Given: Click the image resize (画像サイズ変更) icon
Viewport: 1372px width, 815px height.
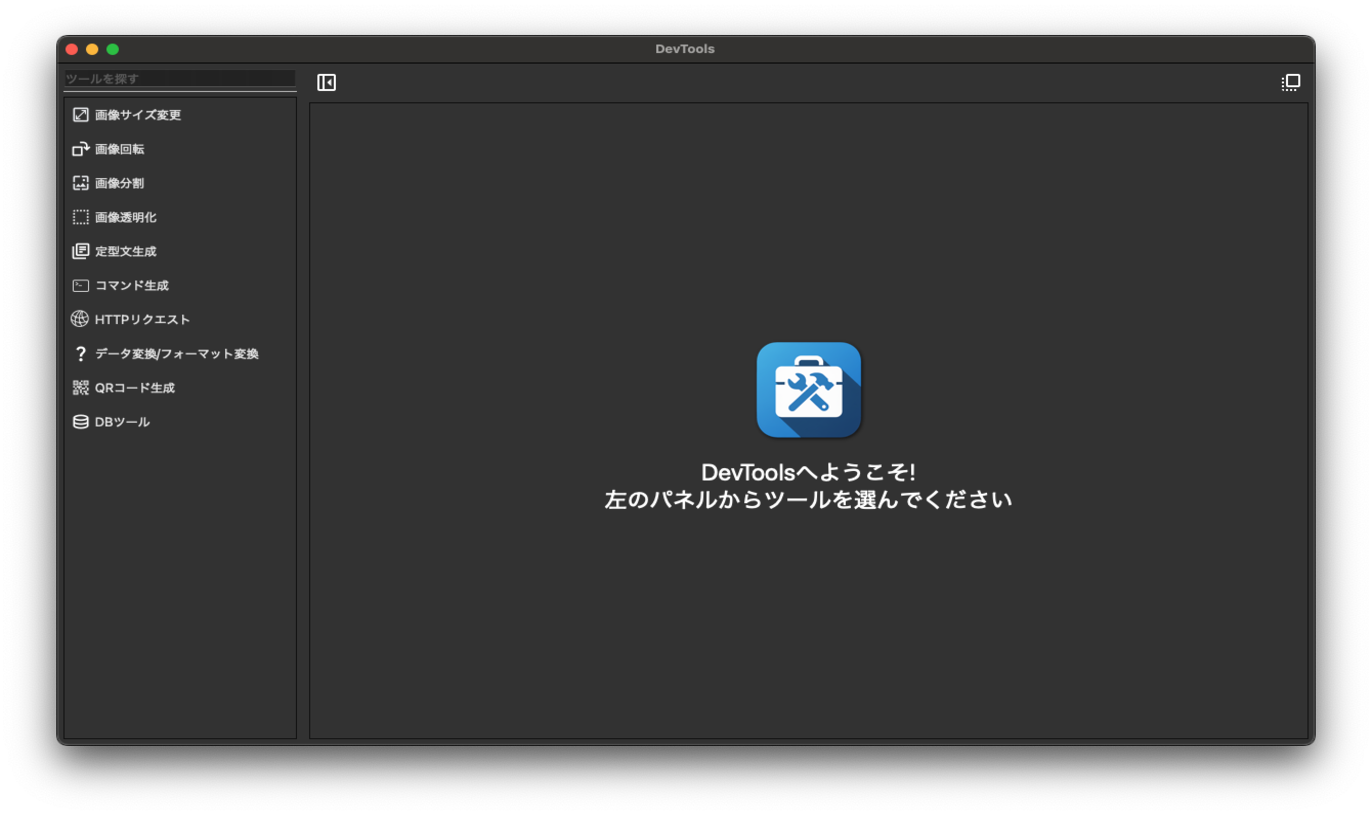Looking at the screenshot, I should [81, 115].
